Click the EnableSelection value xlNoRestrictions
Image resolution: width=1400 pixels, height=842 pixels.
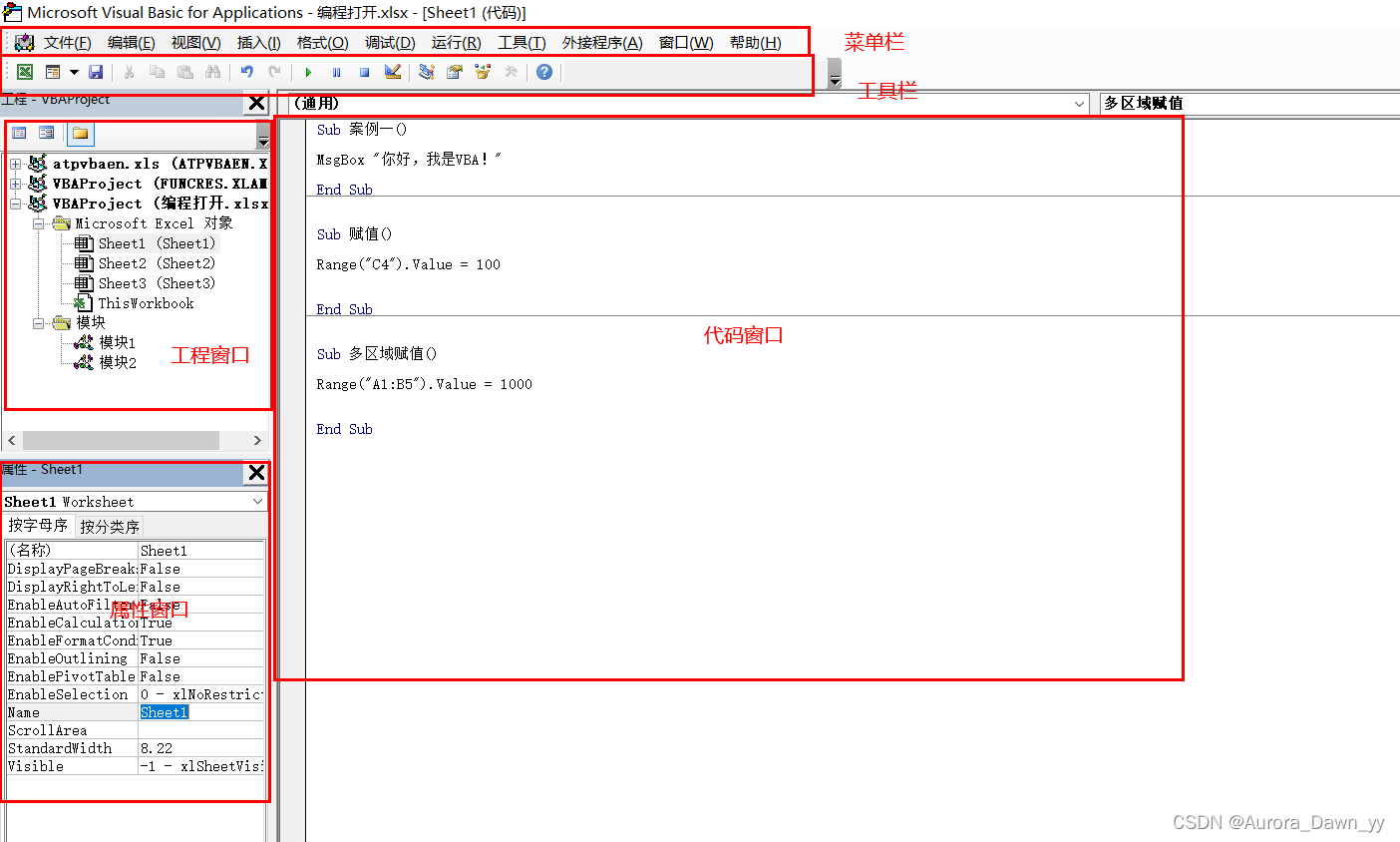(201, 694)
